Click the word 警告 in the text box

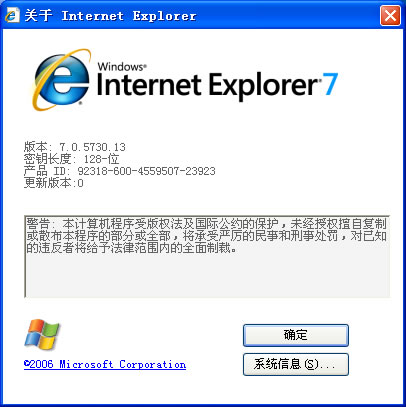click(38, 223)
